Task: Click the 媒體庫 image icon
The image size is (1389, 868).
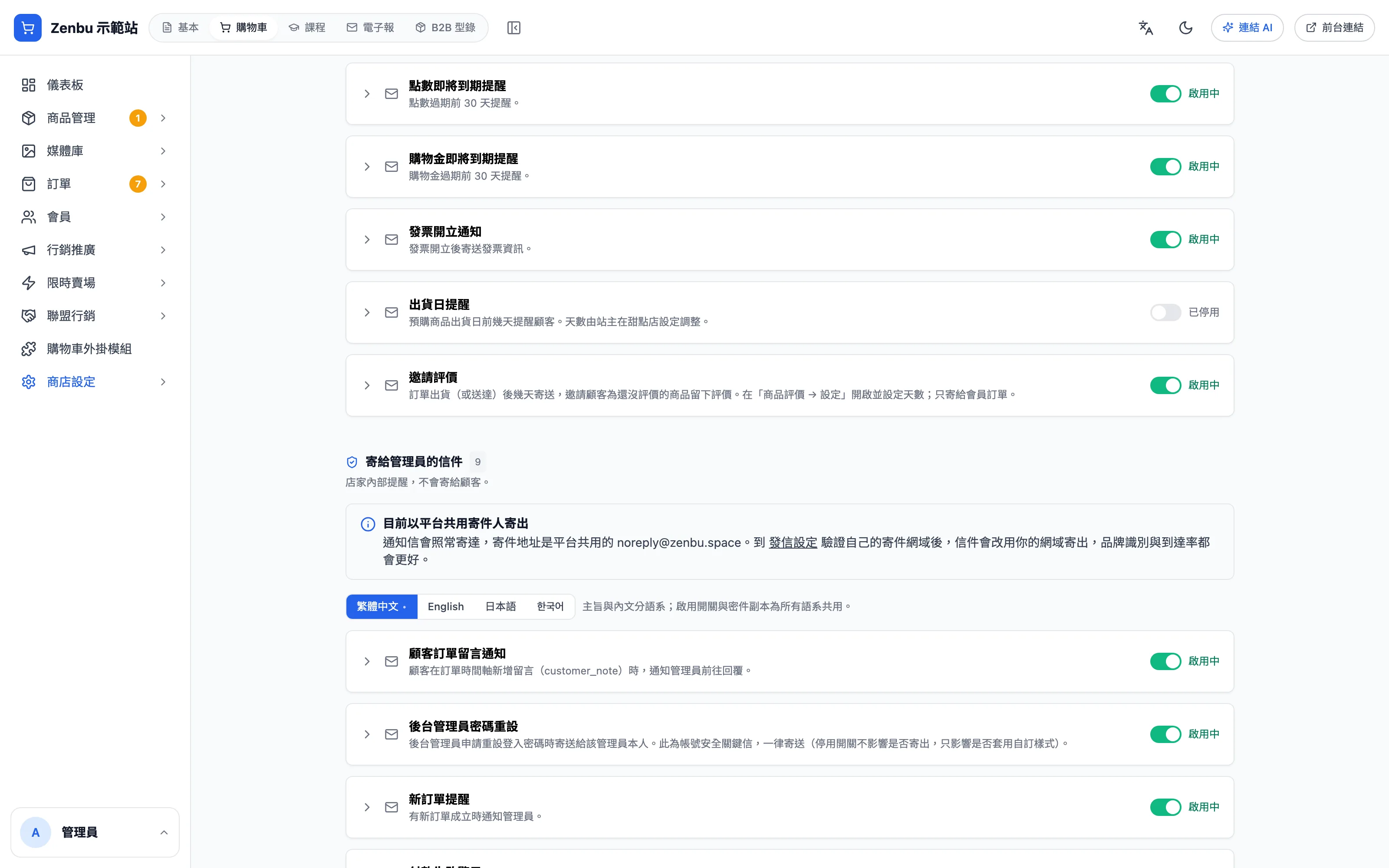Action: 29,151
